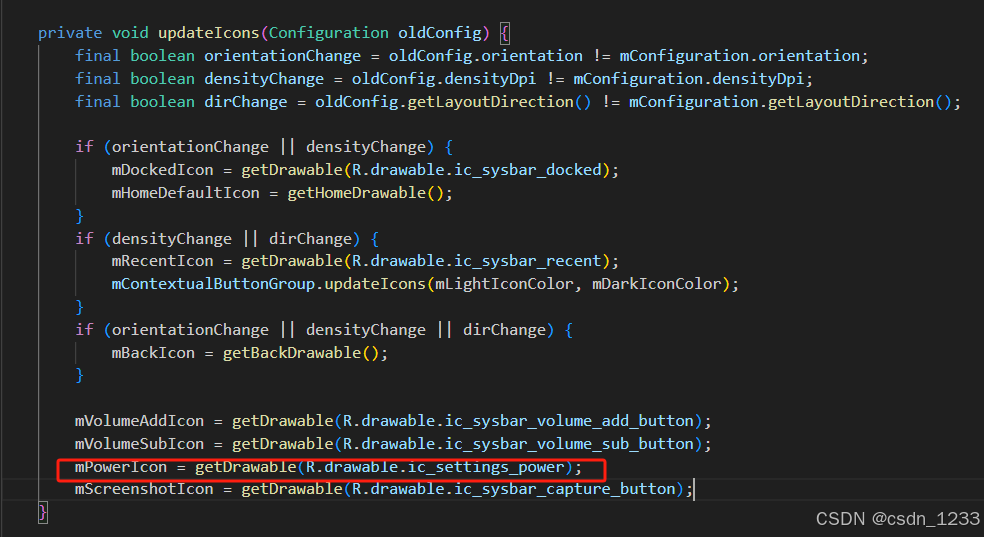This screenshot has width=984, height=537.
Task: Select the 'mBackIcon' variable
Action: [152, 353]
